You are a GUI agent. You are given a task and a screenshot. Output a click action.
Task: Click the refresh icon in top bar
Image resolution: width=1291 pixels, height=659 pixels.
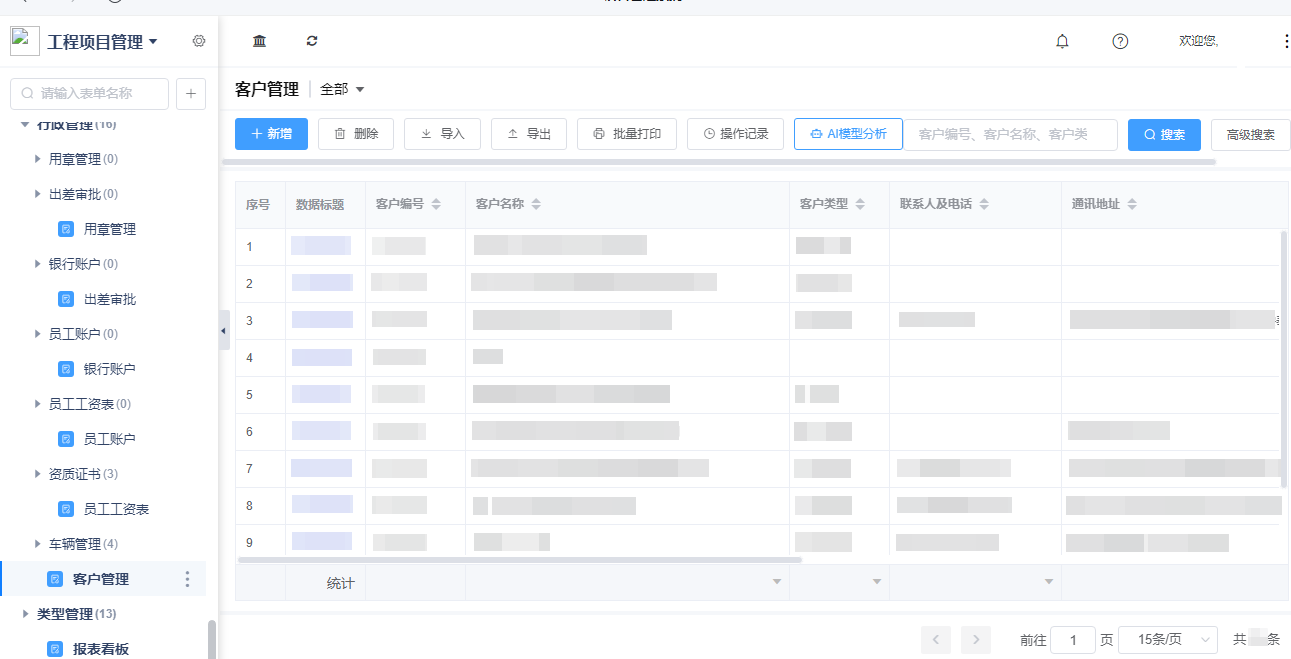click(x=312, y=41)
